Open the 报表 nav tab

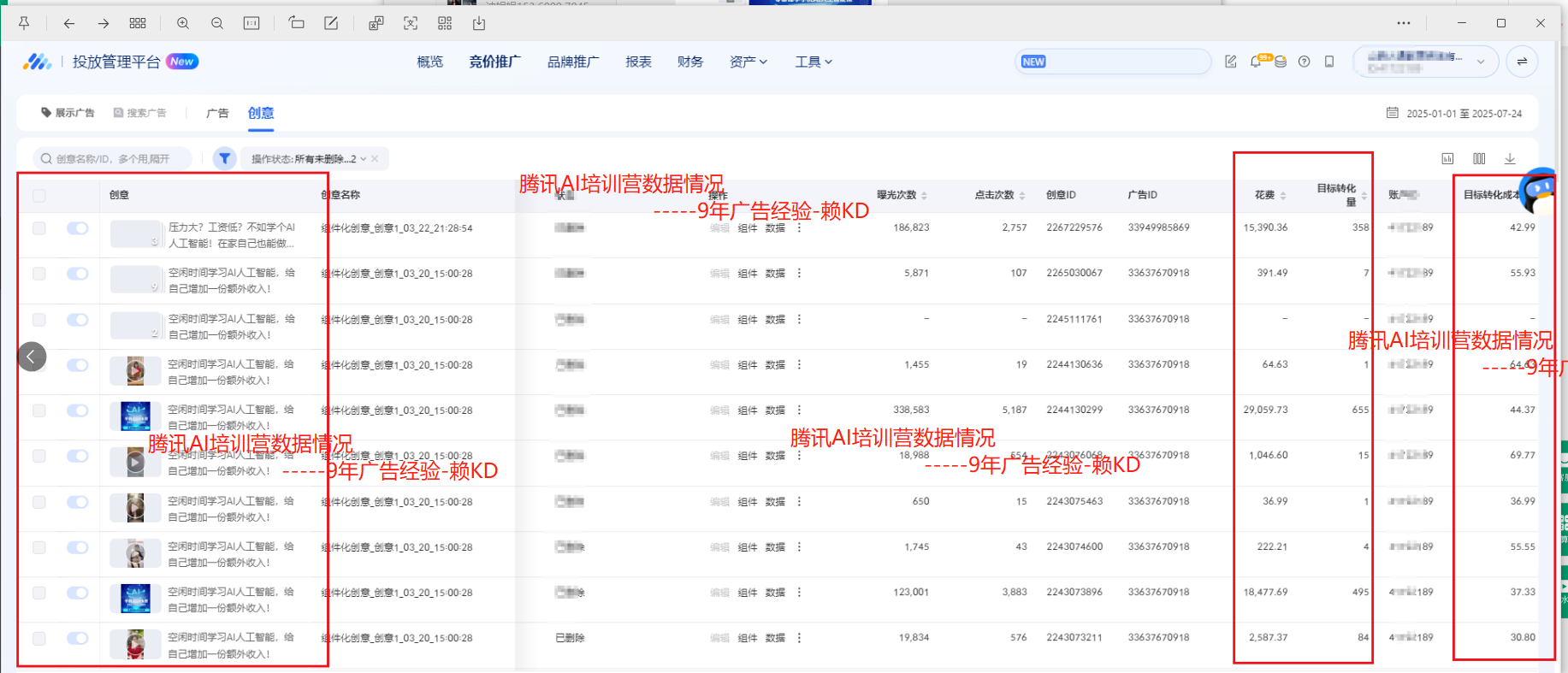pos(638,62)
